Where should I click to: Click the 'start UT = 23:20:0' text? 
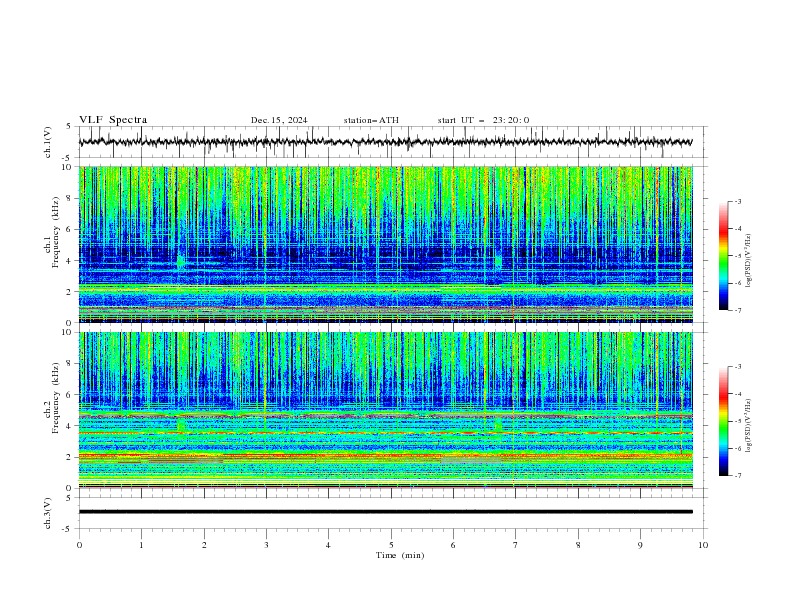click(483, 120)
